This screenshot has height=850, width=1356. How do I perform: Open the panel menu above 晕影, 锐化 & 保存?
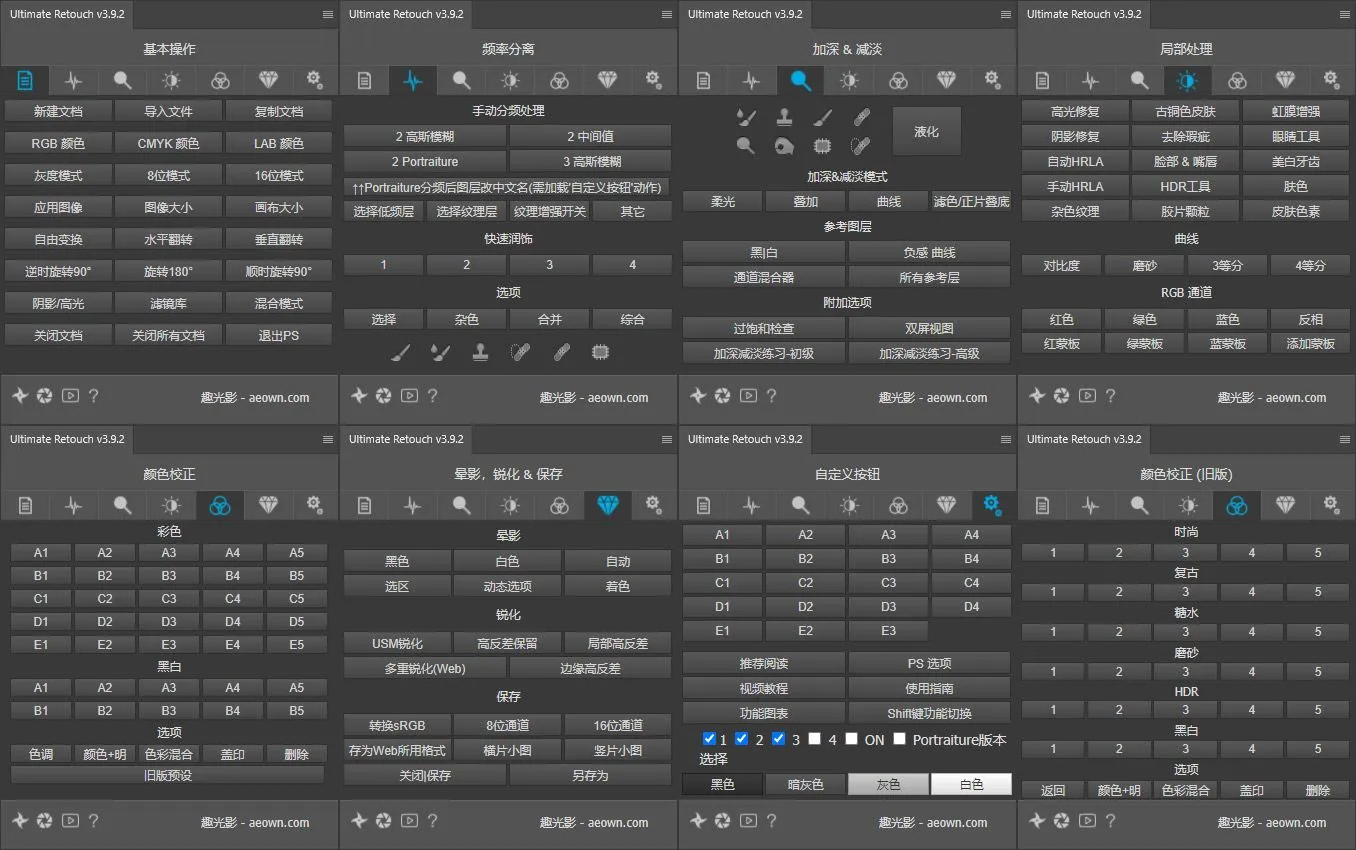pos(667,440)
